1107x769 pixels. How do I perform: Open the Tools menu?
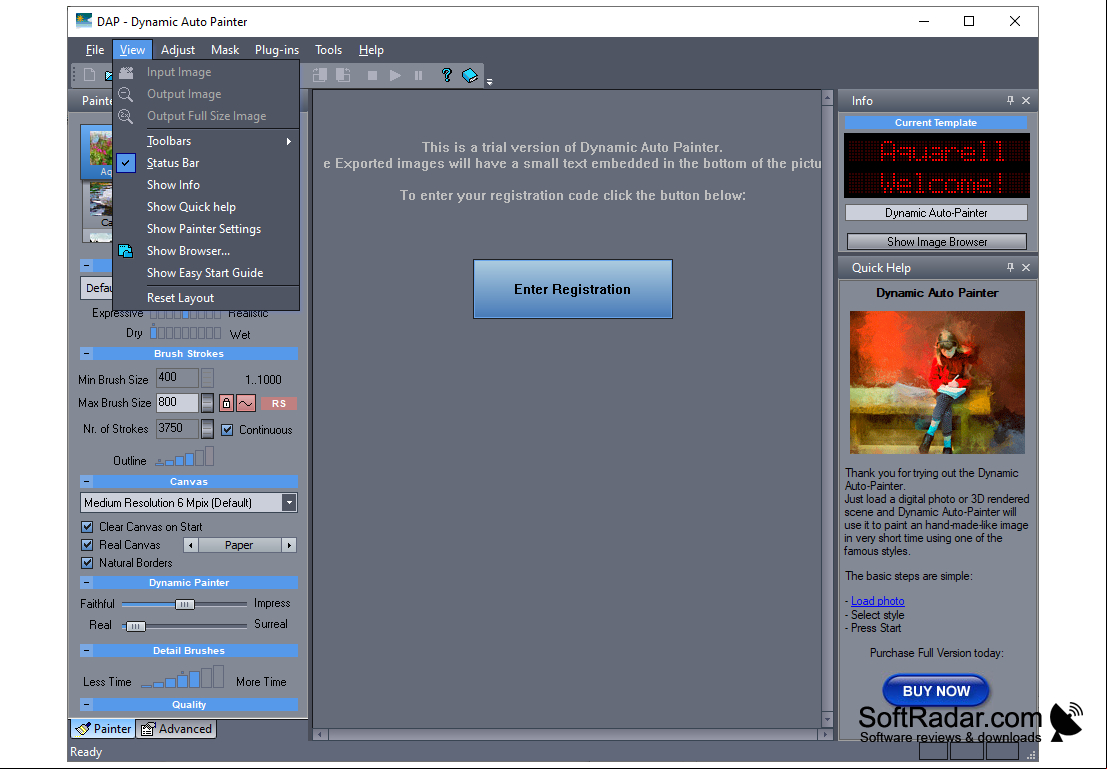(328, 49)
